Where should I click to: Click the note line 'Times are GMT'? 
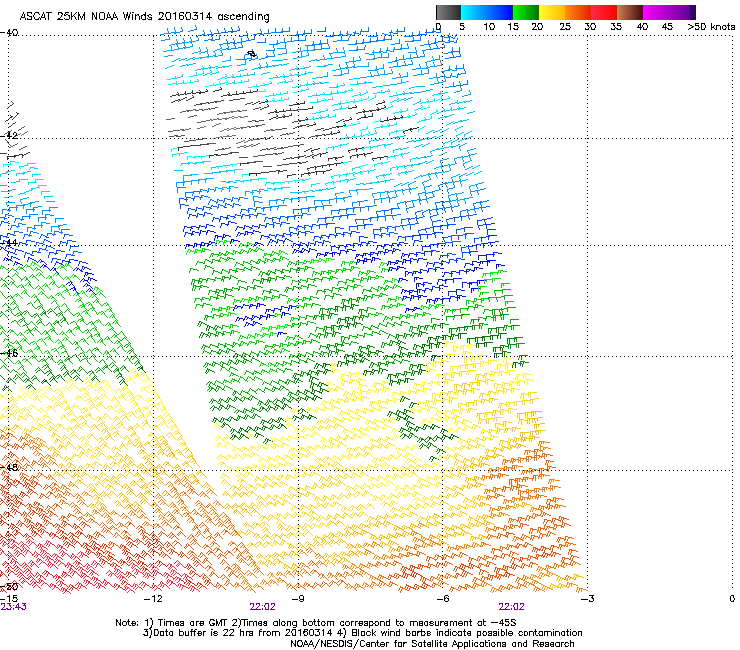point(192,623)
